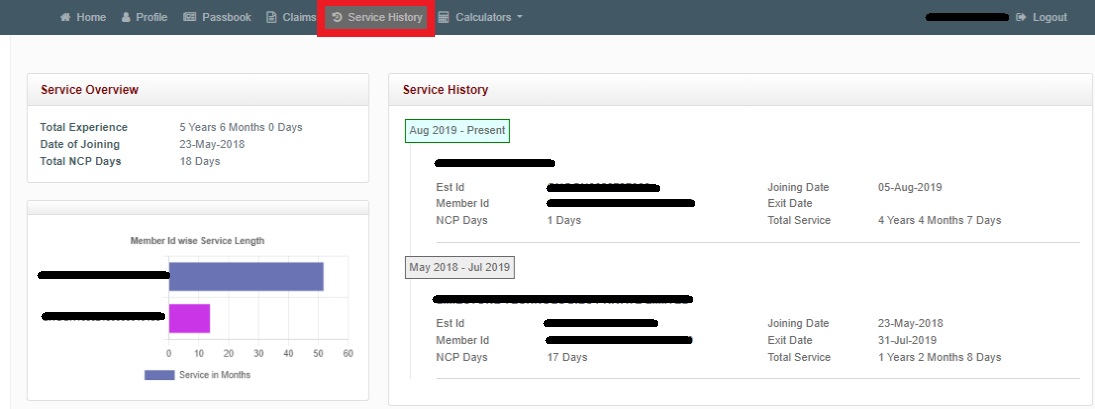This screenshot has width=1095, height=409.
Task: Click the Passbook card icon
Action: [189, 18]
